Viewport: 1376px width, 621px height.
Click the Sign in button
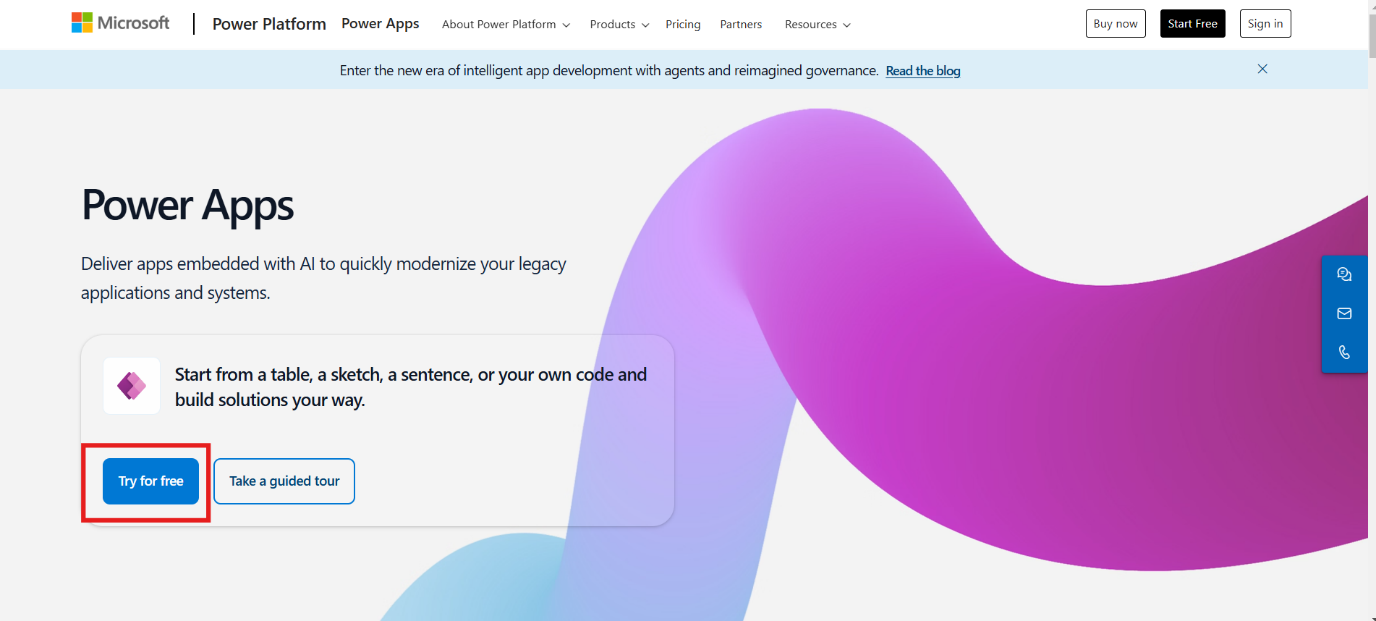tap(1265, 23)
